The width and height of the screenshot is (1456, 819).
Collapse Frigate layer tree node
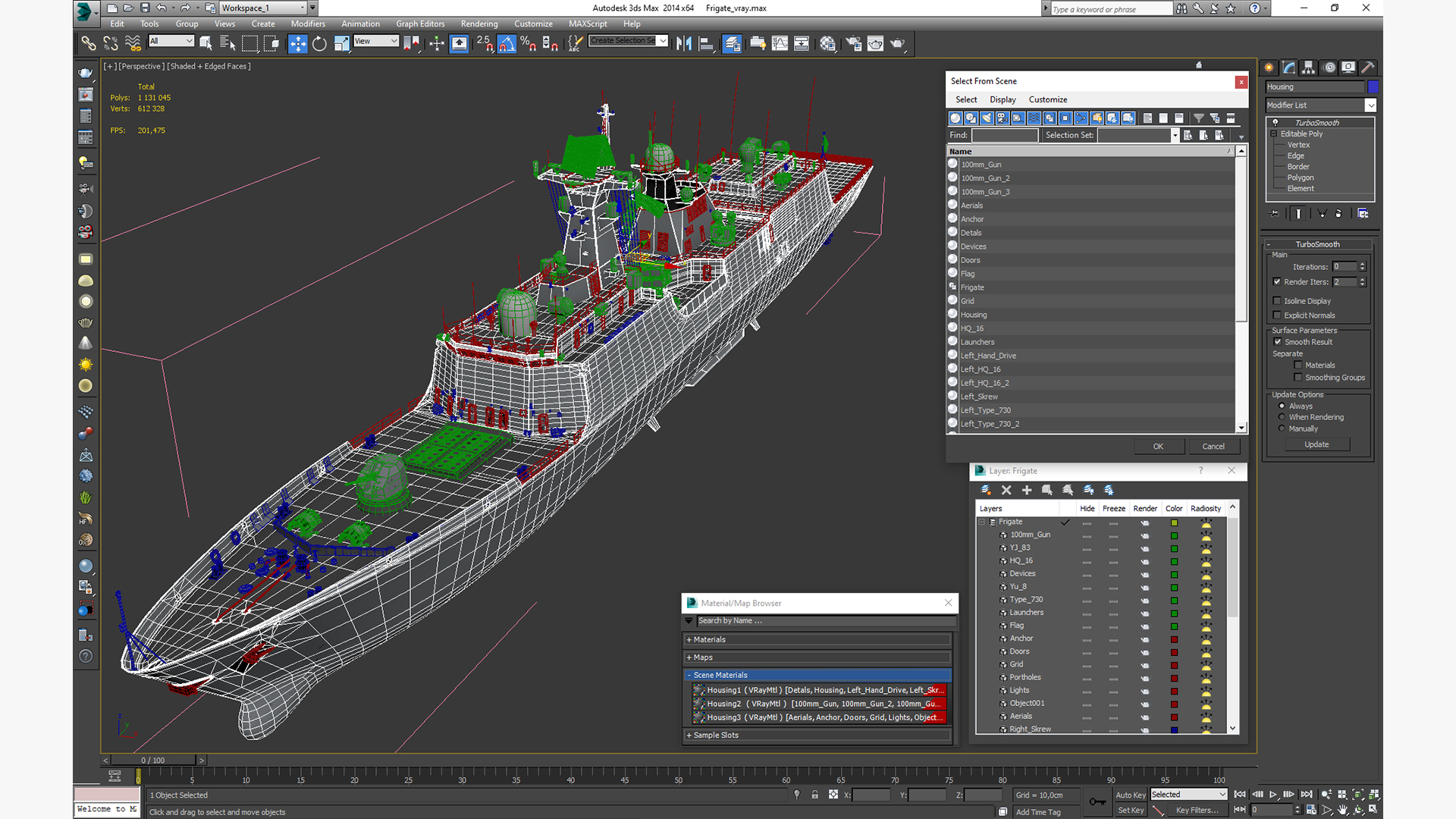982,522
